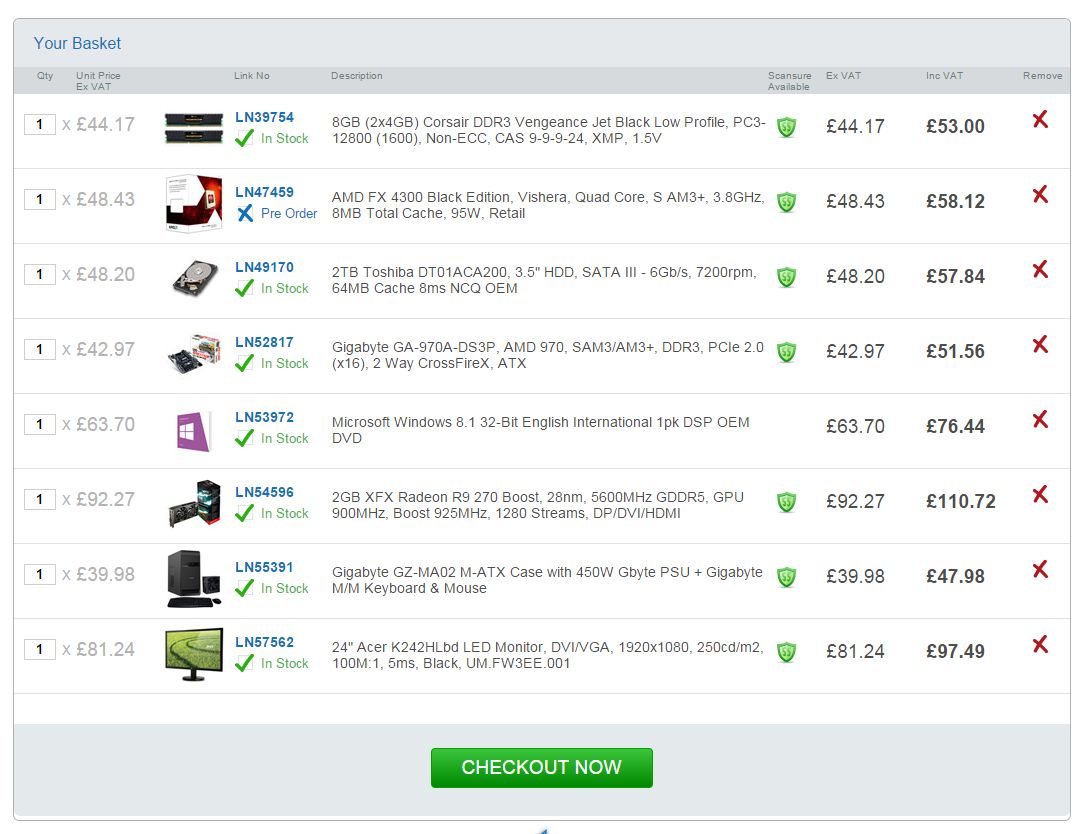Image resolution: width=1084 pixels, height=834 pixels.
Task: Click In Stock status under LN53972
Action: coord(284,439)
